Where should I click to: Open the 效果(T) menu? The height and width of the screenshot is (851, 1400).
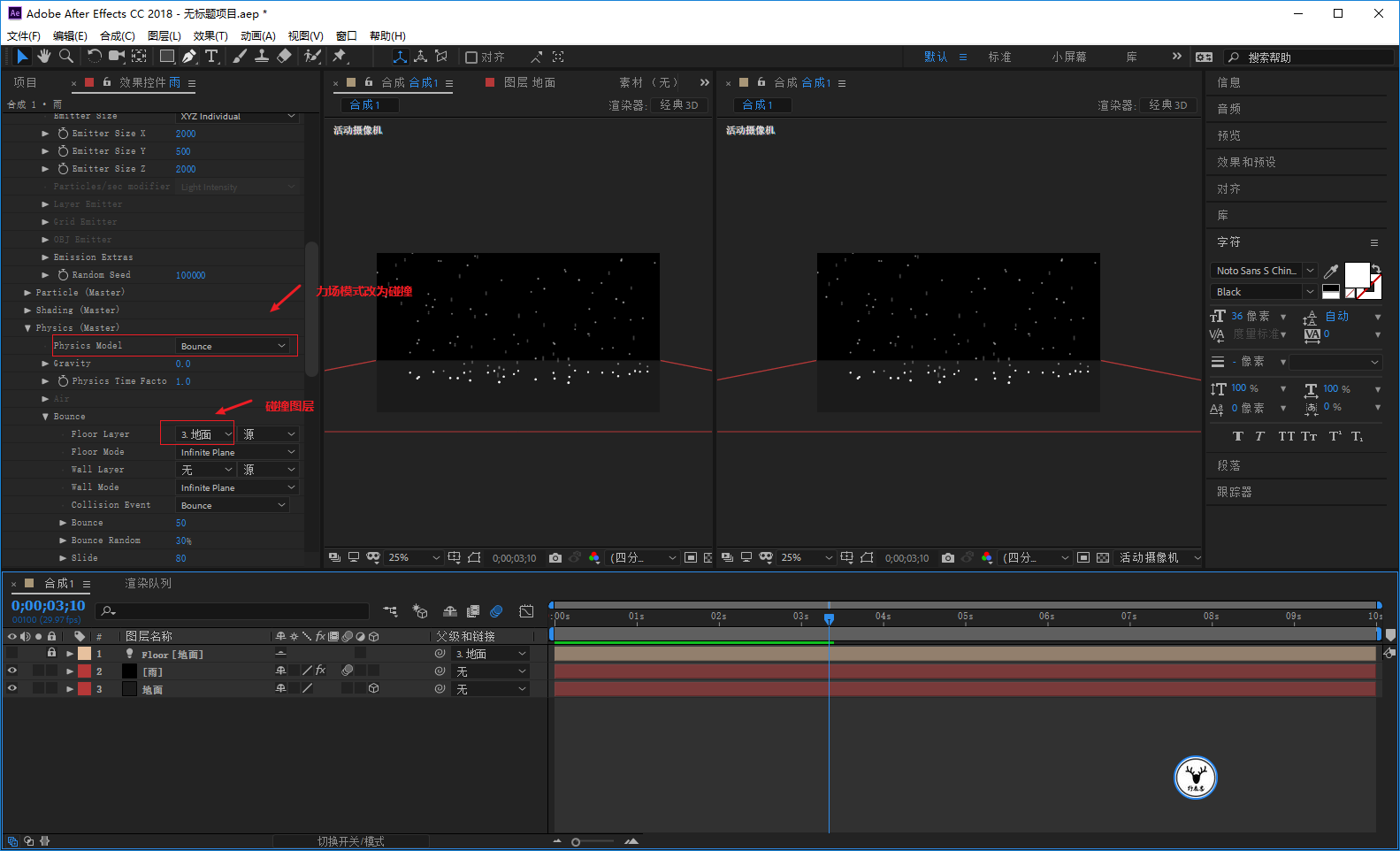click(210, 36)
